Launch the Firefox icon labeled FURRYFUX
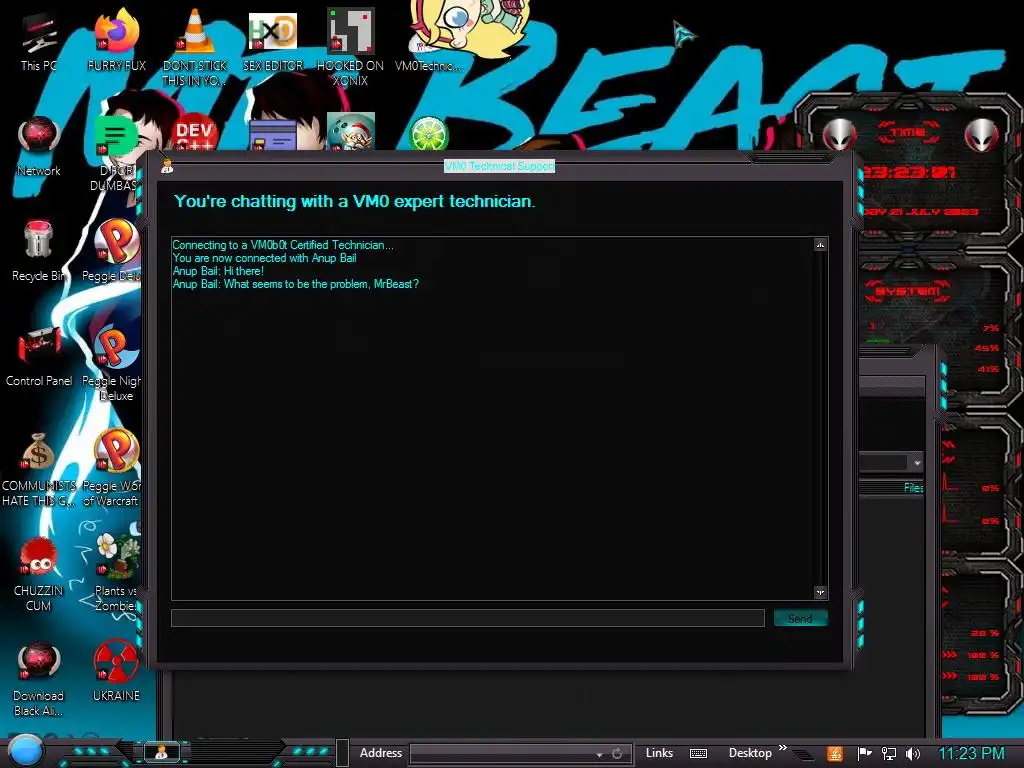The image size is (1024, 768). (116, 41)
